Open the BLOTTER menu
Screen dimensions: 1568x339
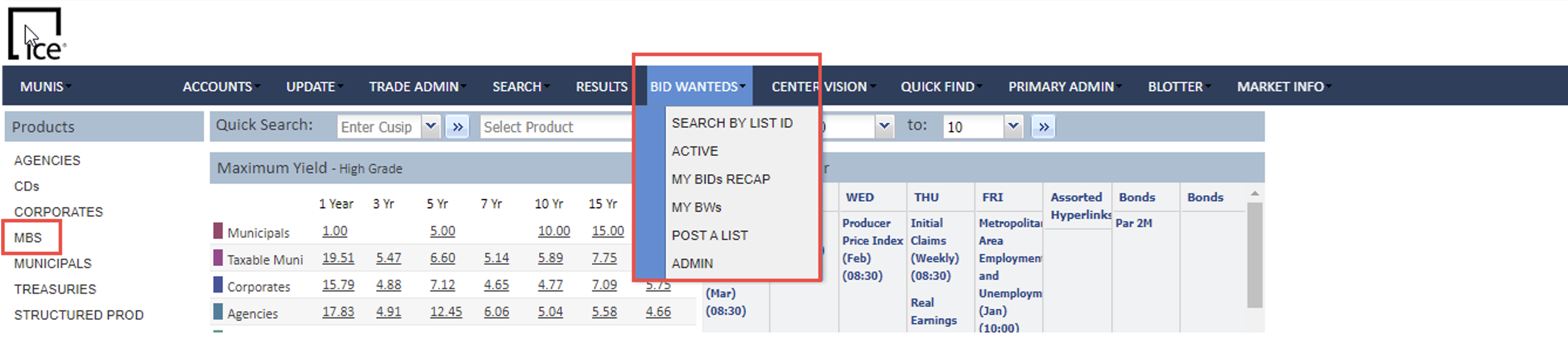[x=1179, y=87]
